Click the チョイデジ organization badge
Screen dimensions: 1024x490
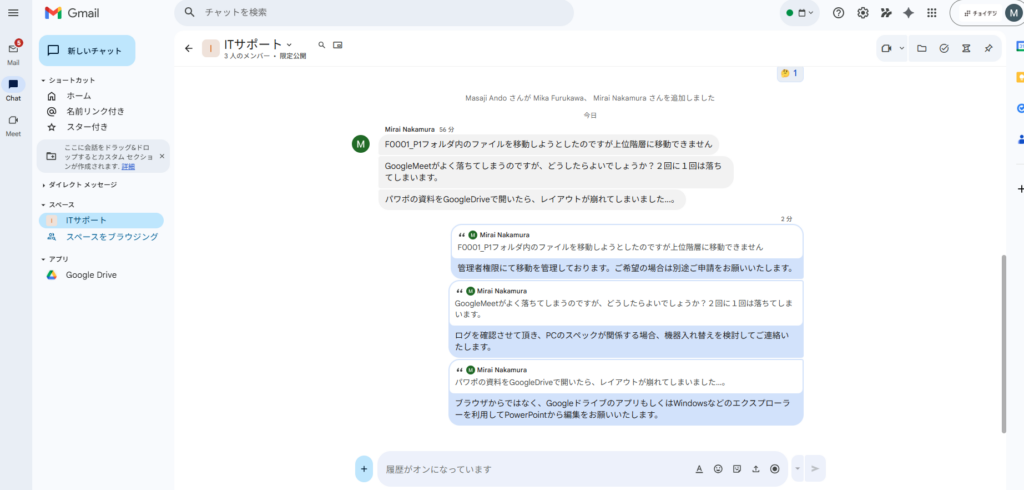pyautogui.click(x=980, y=12)
